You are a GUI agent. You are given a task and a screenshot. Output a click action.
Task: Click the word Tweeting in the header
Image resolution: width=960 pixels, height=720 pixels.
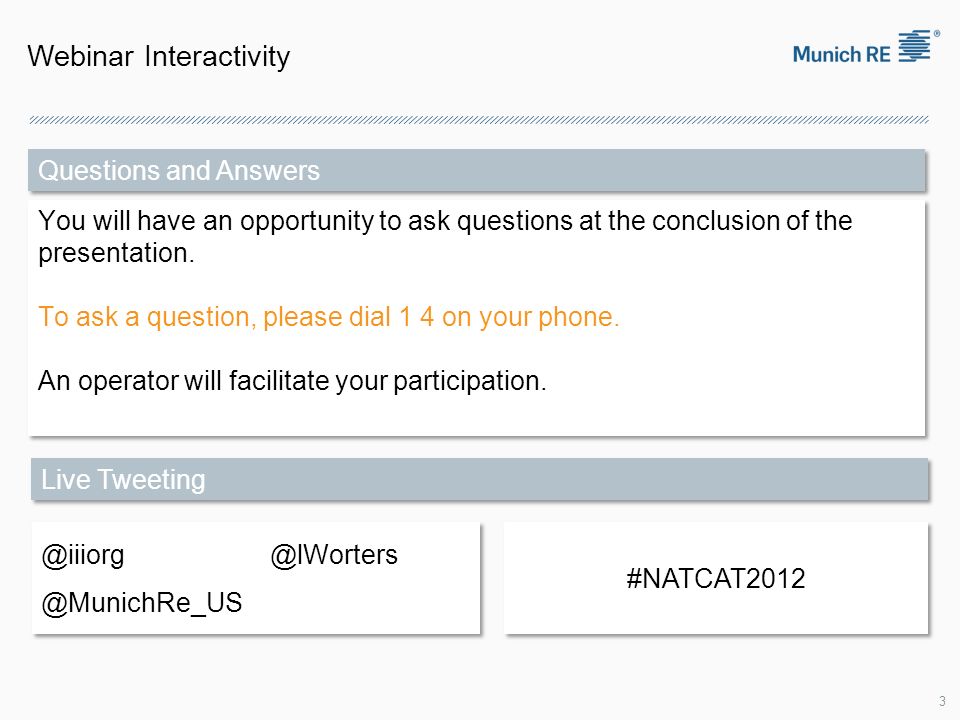point(152,480)
